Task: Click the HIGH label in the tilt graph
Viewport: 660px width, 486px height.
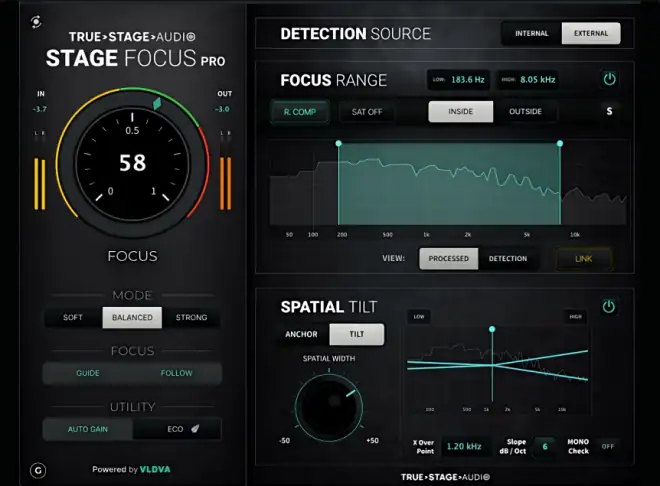Action: click(575, 317)
